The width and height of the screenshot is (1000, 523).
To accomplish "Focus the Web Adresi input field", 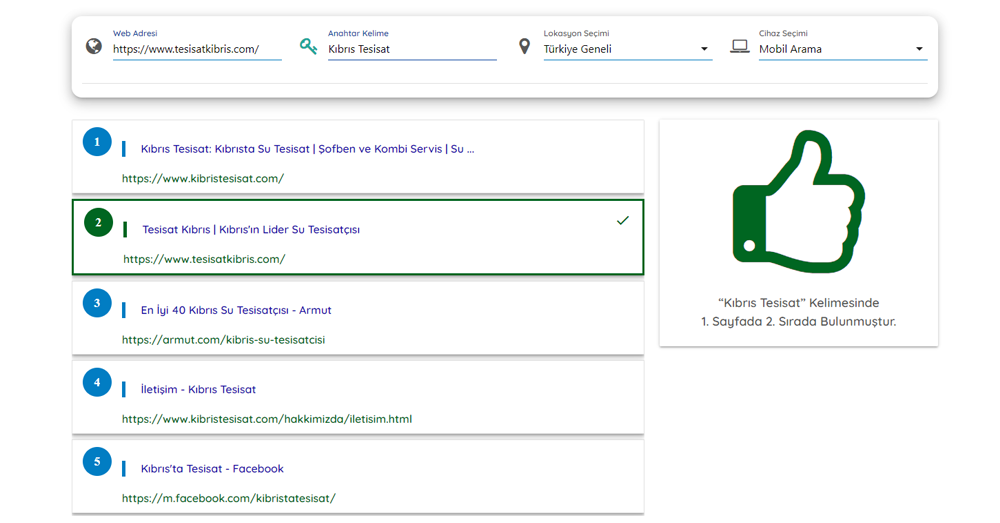I will [x=197, y=49].
